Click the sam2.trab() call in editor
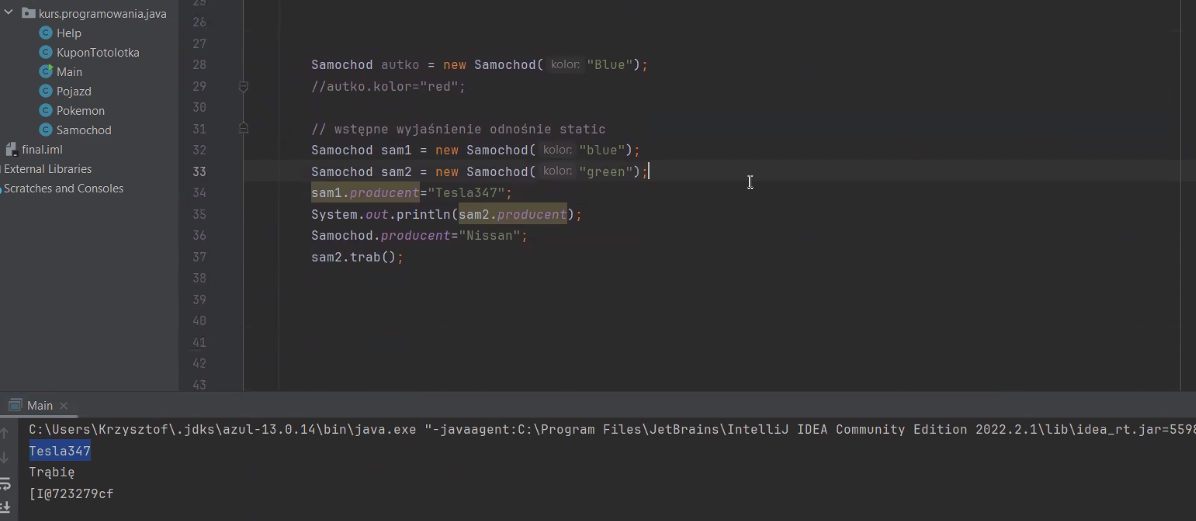Image resolution: width=1196 pixels, height=521 pixels. (356, 257)
